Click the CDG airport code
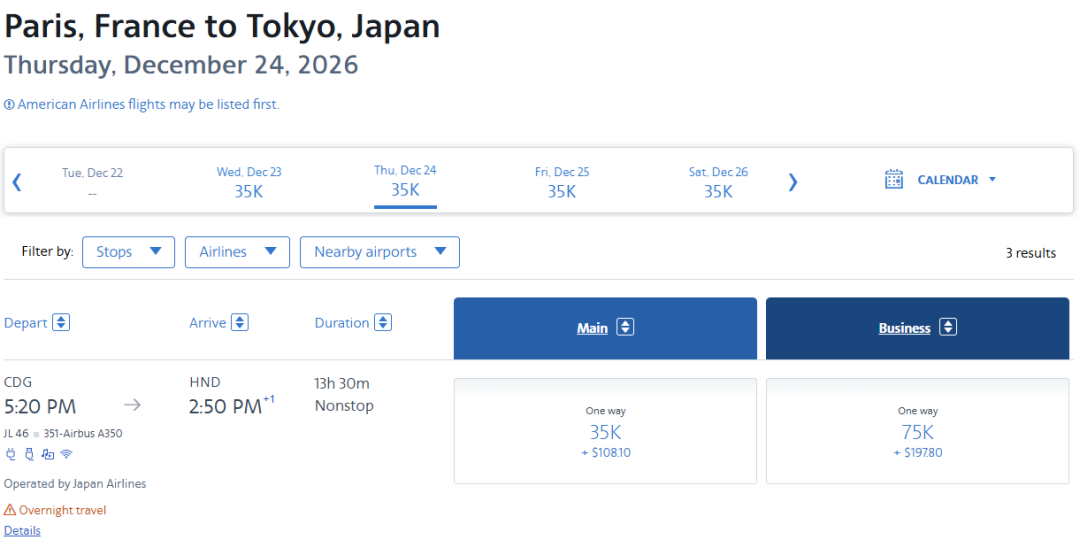Viewport: 1080px width, 540px height. coord(18,382)
